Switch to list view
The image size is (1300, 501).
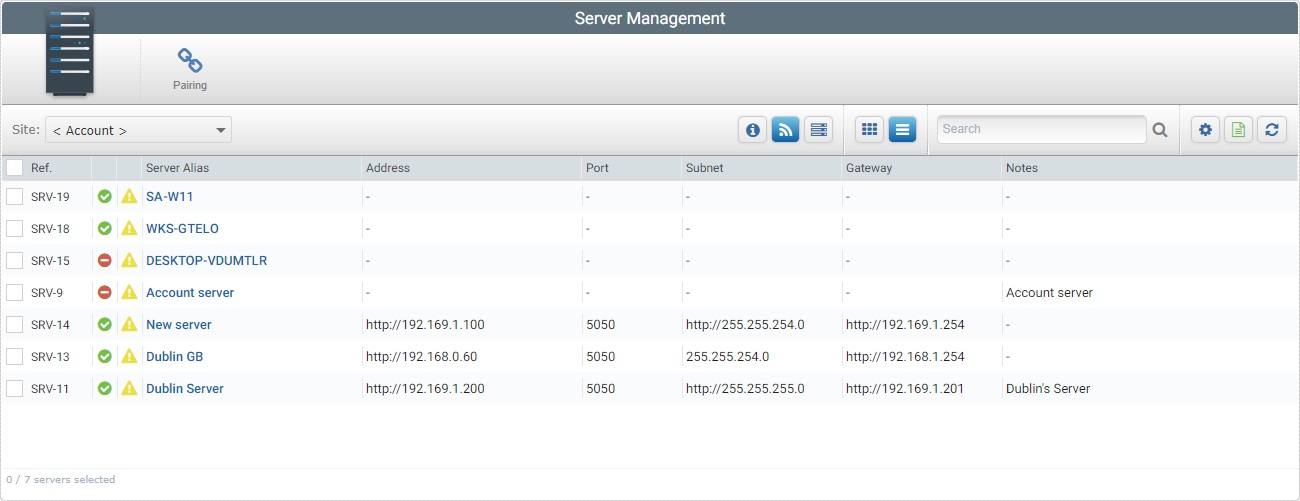tap(903, 129)
